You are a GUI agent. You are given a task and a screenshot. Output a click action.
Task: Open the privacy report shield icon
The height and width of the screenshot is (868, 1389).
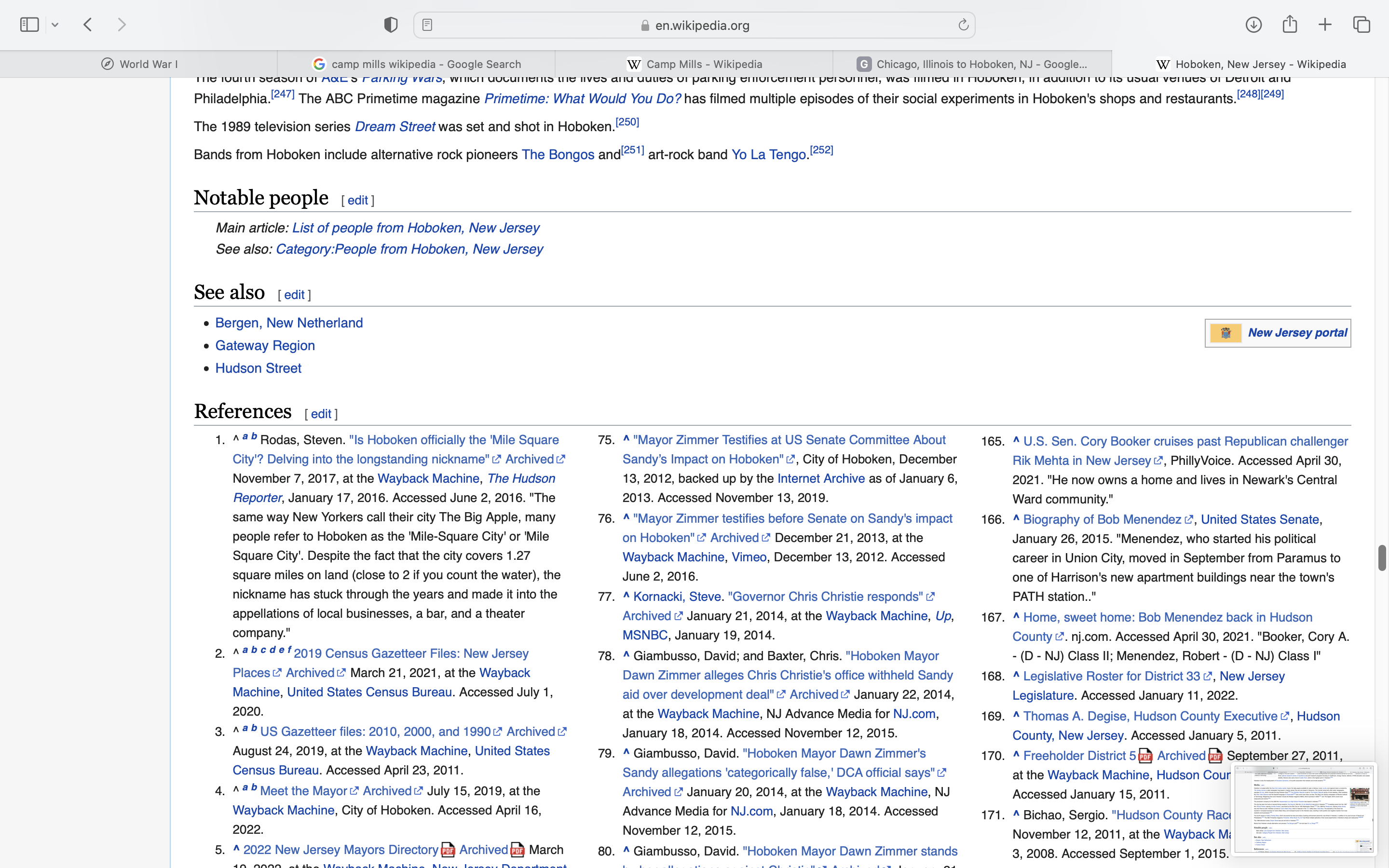tap(391, 25)
